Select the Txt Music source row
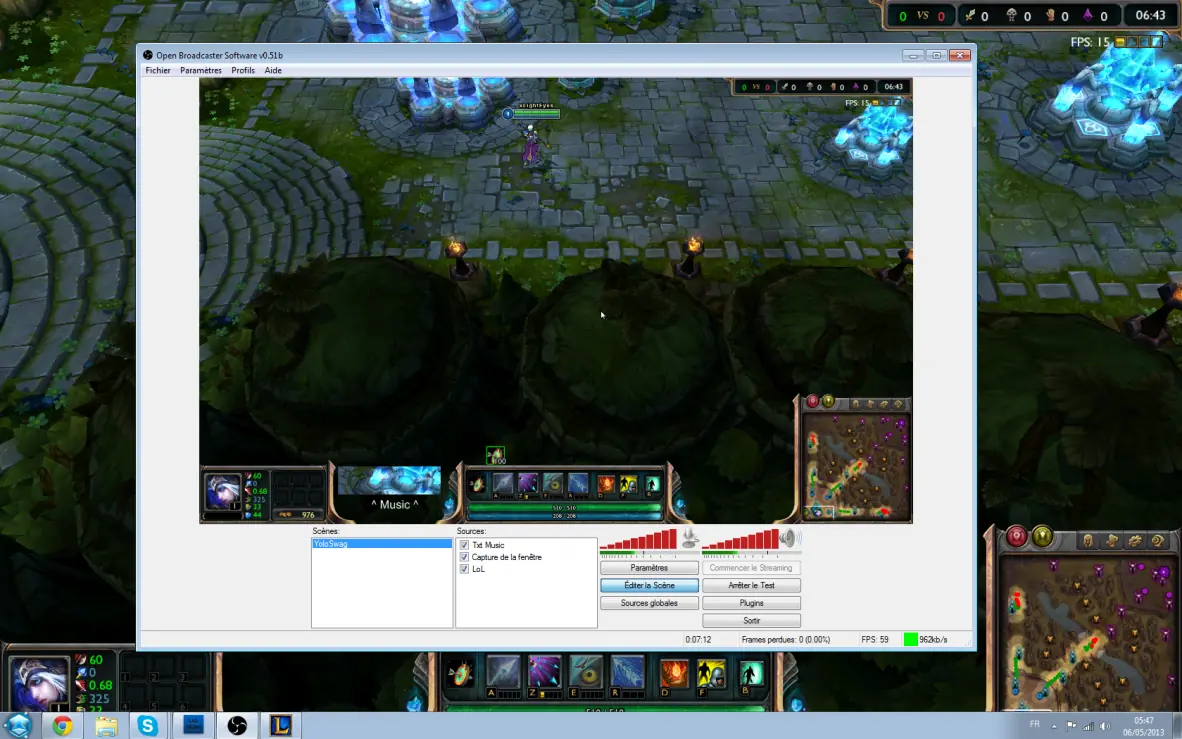Viewport: 1182px width, 739px height. tap(526, 544)
